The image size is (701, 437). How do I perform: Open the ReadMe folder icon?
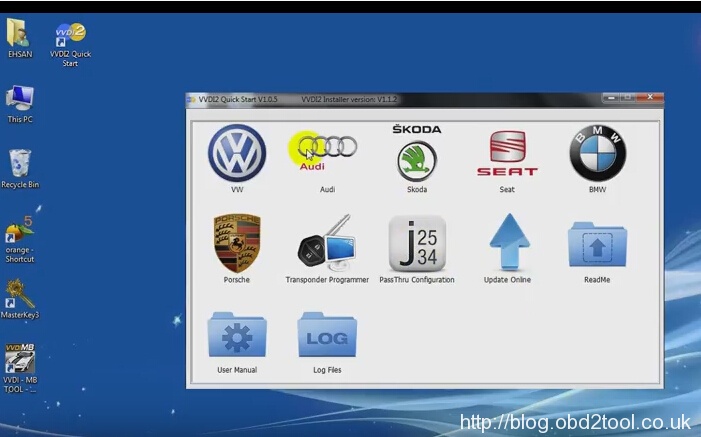(x=597, y=244)
